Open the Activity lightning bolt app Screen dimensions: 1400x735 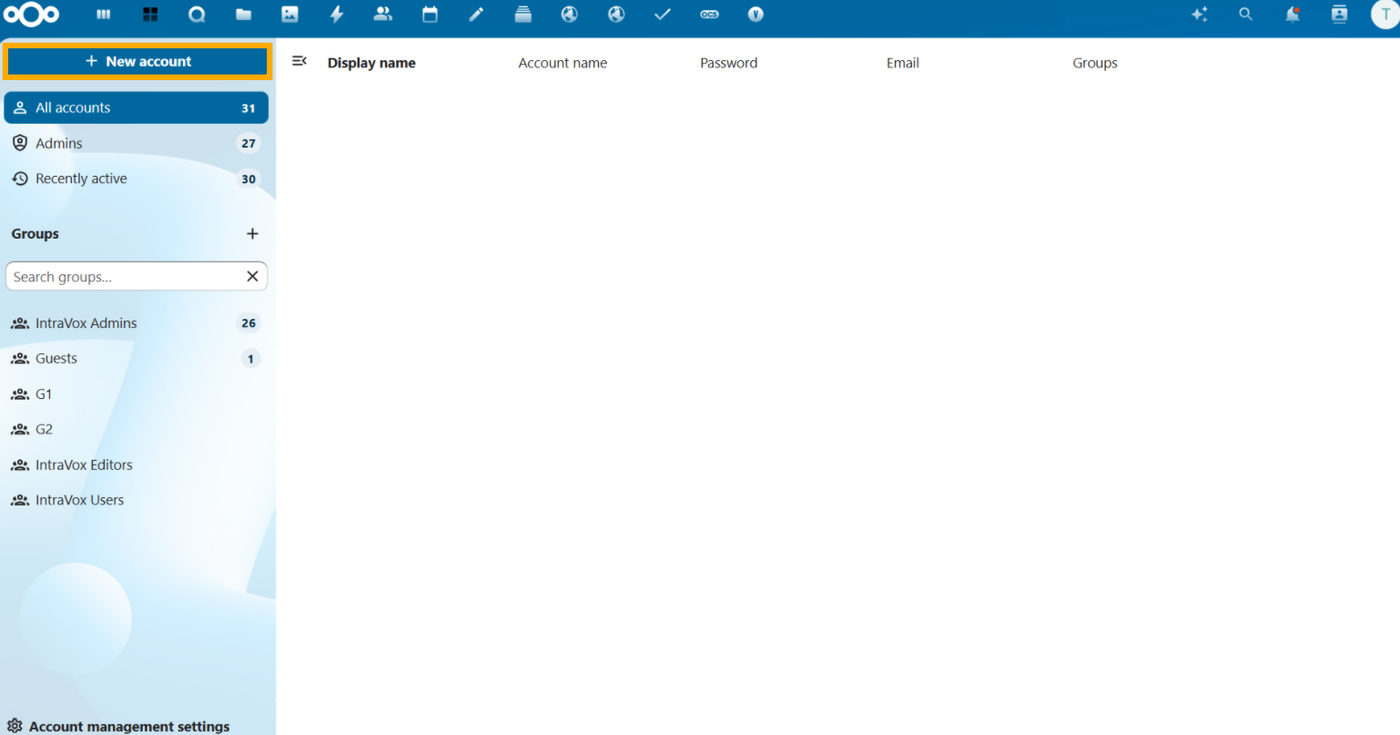(x=336, y=15)
